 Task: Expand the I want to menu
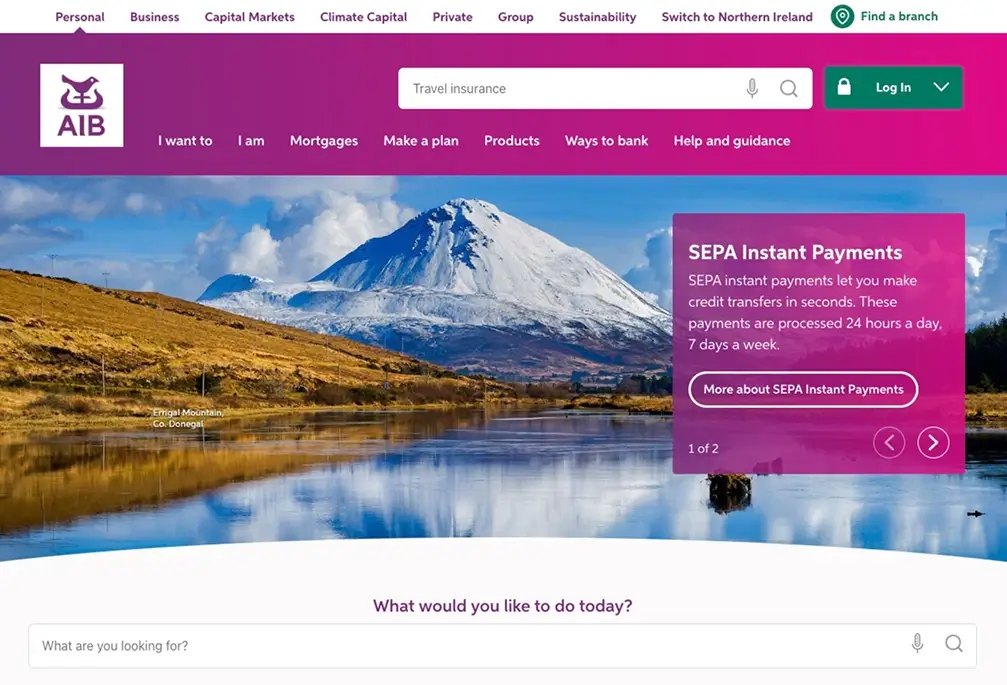pos(185,141)
